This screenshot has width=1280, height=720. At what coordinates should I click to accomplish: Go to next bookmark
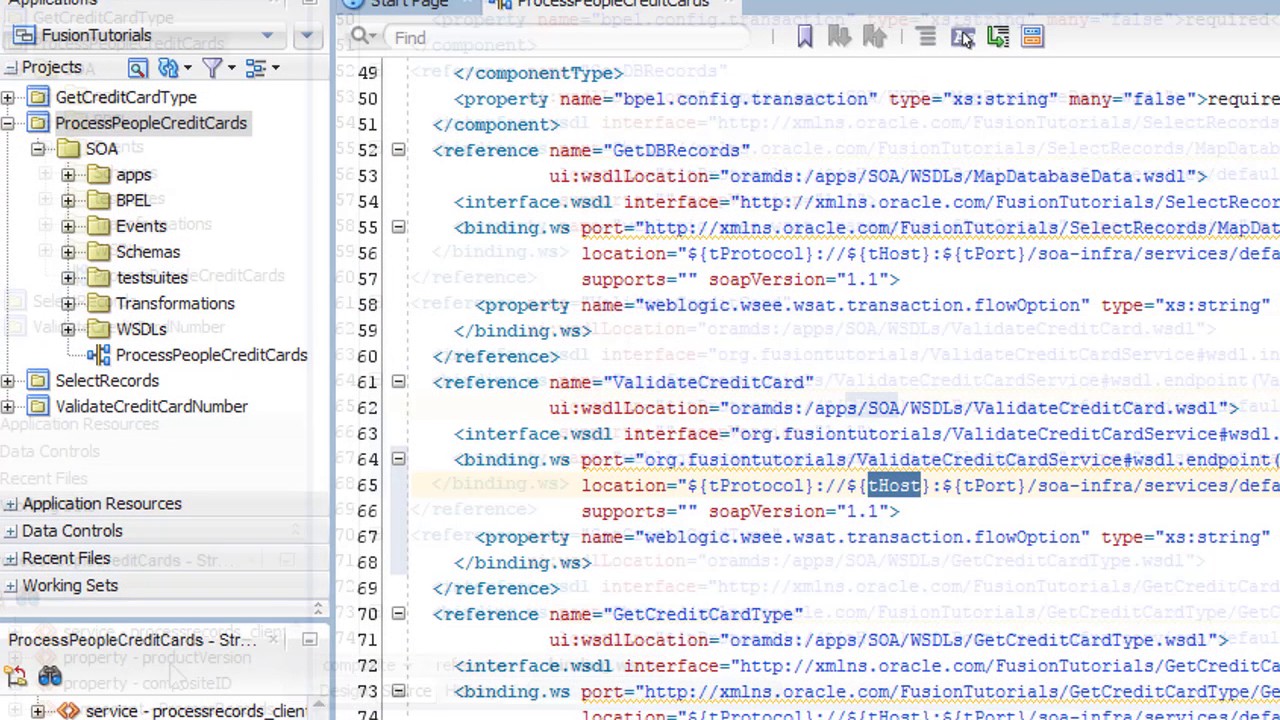839,37
